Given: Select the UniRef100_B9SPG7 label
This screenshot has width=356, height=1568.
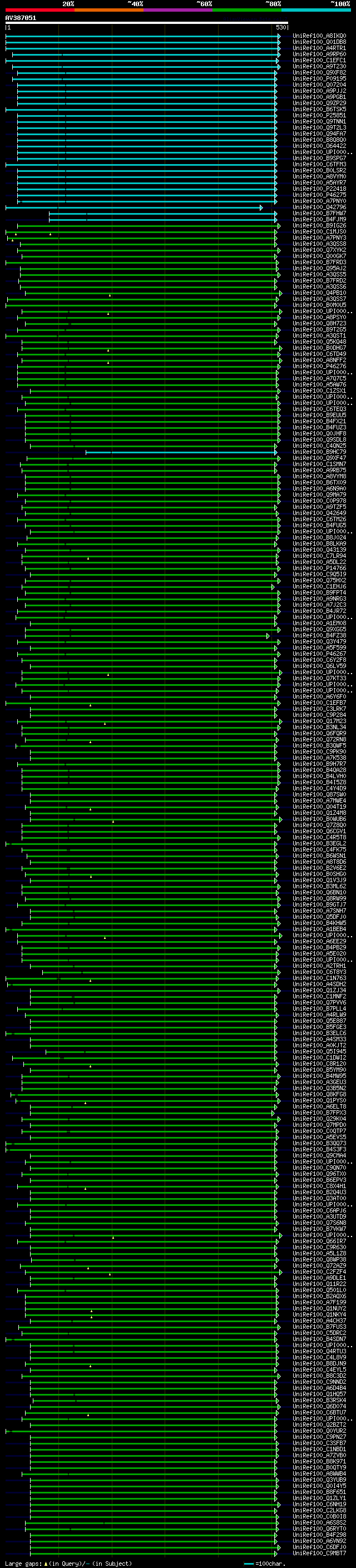Looking at the screenshot, I should pyautogui.click(x=319, y=159).
